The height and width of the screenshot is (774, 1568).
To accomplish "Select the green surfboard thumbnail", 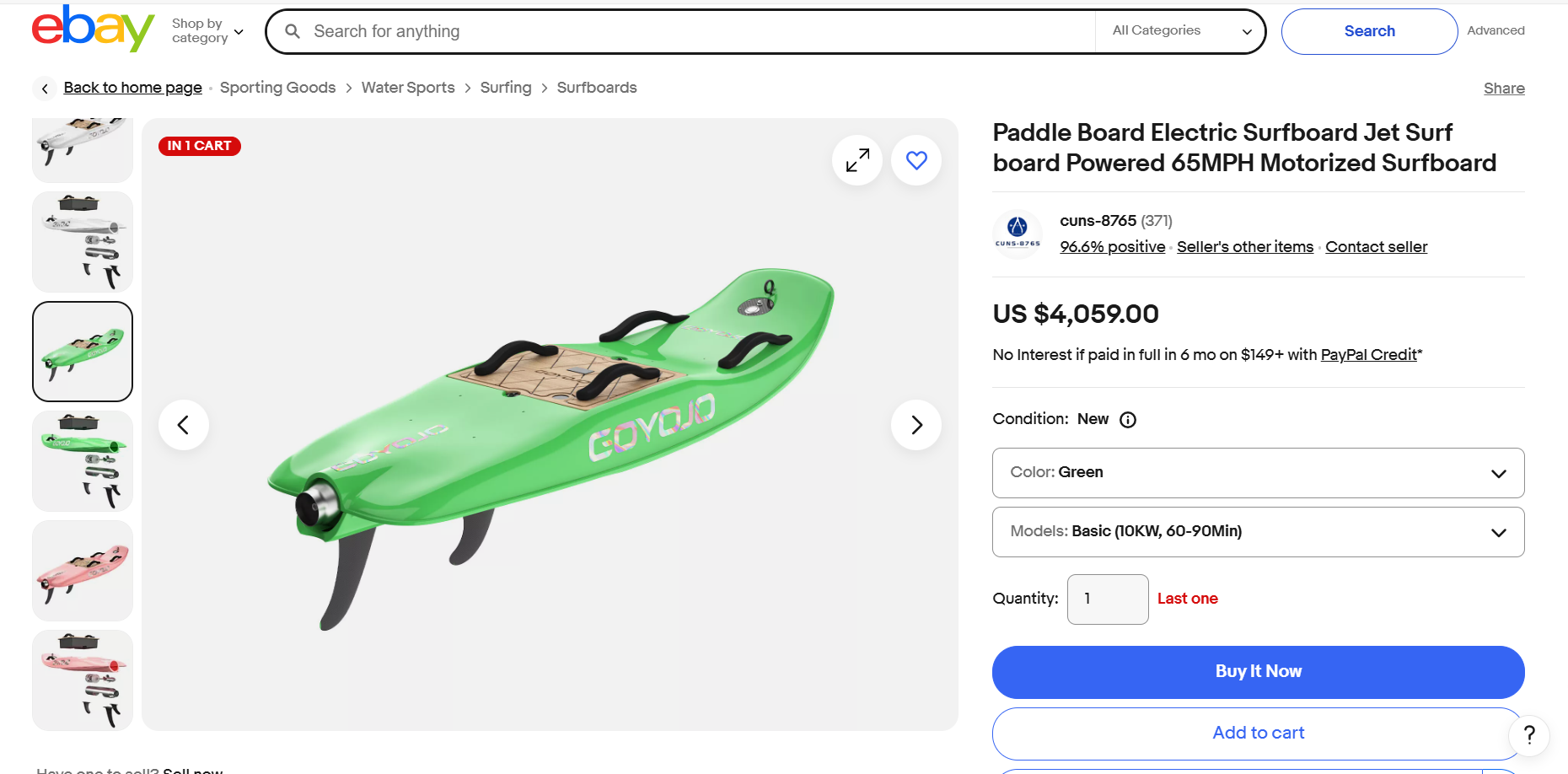I will click(82, 352).
